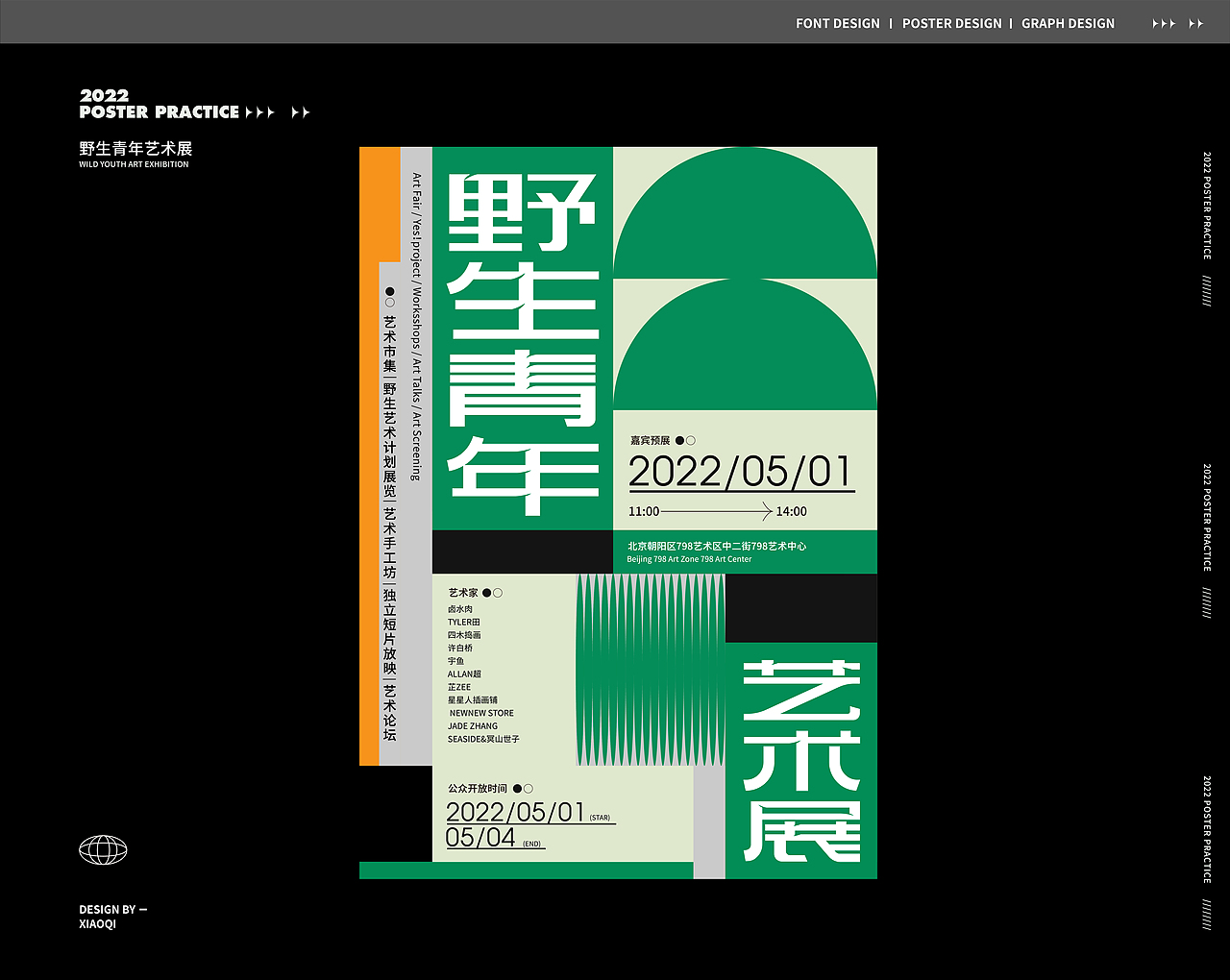Click artist name 宇鱼
The image size is (1230, 980).
[x=455, y=661]
